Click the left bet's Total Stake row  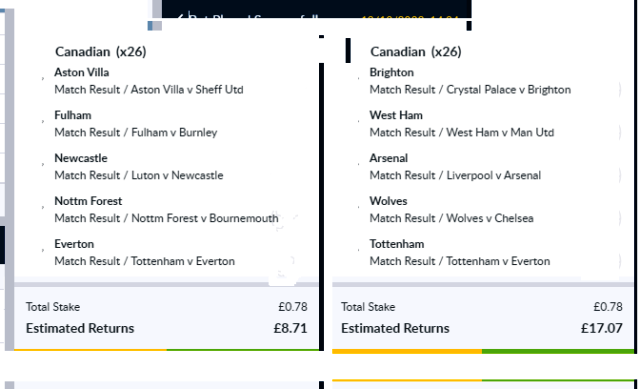[167, 307]
